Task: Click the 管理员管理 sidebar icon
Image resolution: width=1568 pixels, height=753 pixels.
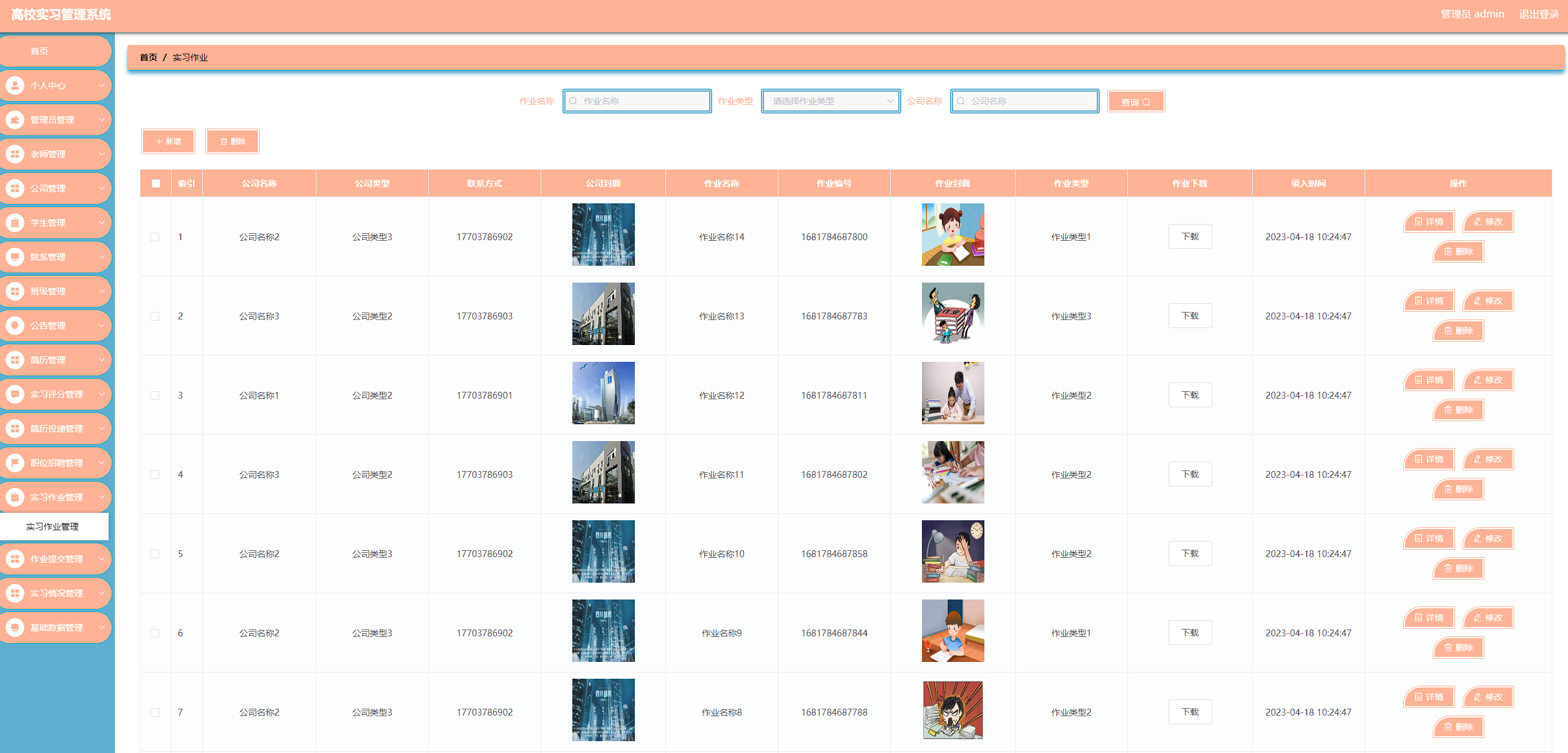Action: pos(15,120)
